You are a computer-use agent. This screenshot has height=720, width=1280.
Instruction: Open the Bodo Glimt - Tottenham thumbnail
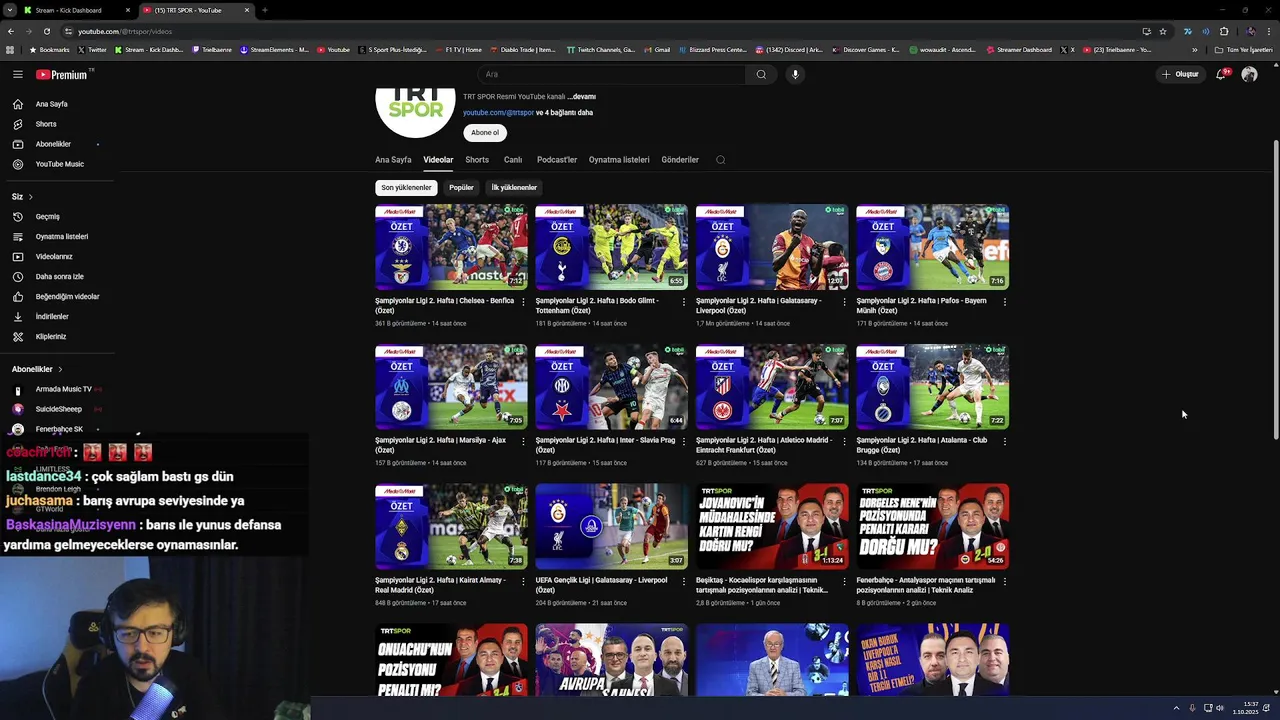(x=611, y=247)
